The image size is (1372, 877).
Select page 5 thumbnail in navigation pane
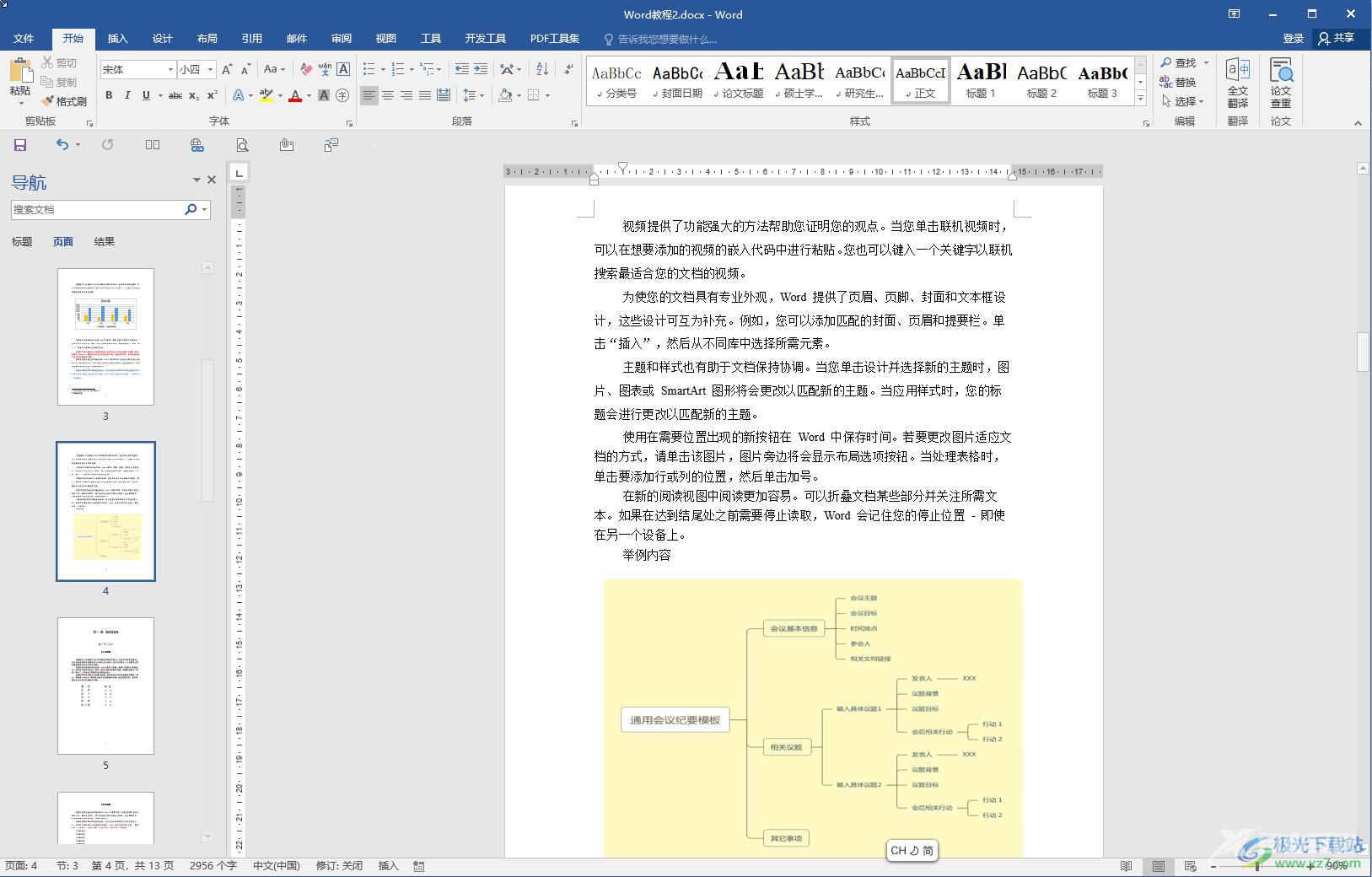tap(105, 686)
